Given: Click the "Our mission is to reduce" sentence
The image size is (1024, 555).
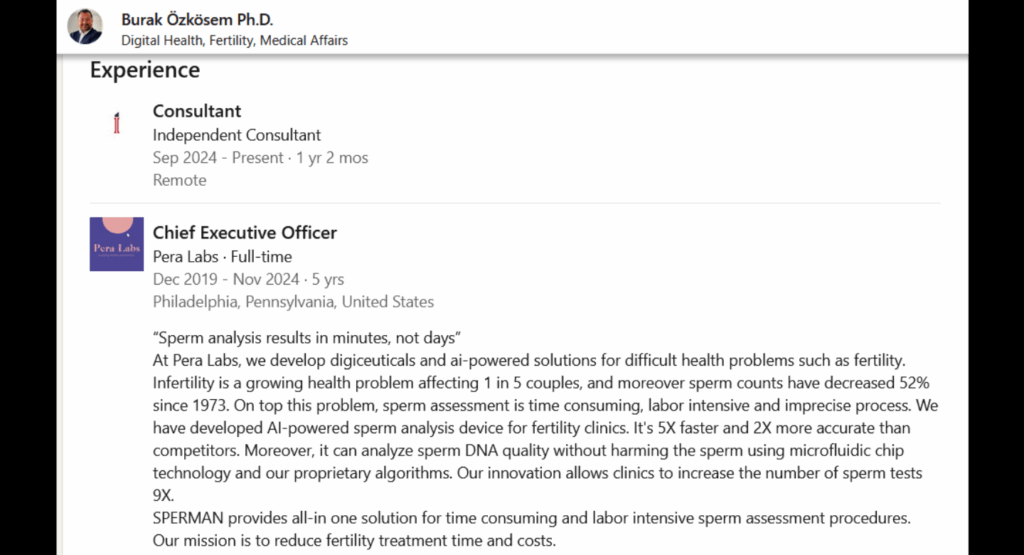Looking at the screenshot, I should click(354, 541).
